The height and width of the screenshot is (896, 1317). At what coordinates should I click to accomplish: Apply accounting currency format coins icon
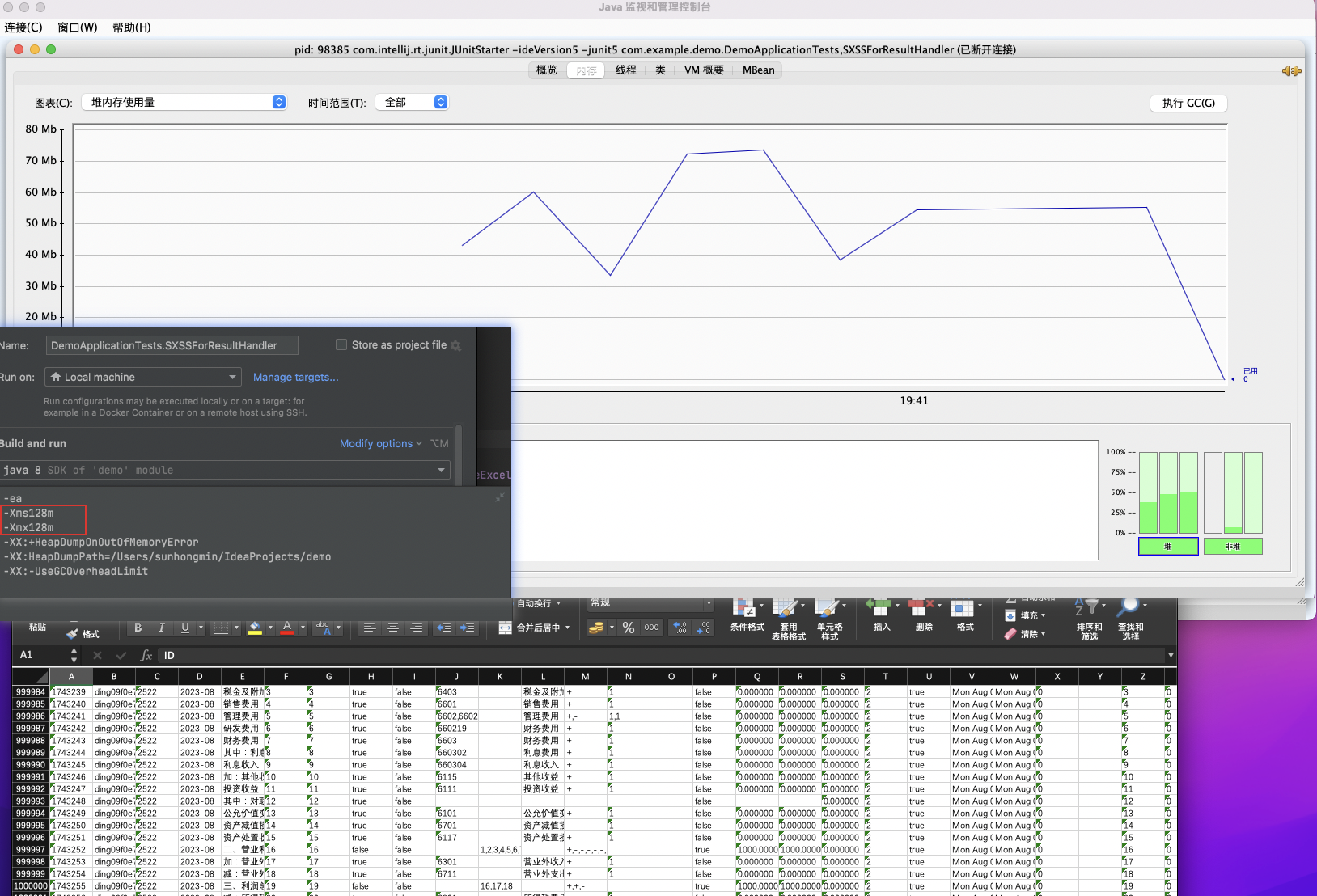[x=596, y=628]
